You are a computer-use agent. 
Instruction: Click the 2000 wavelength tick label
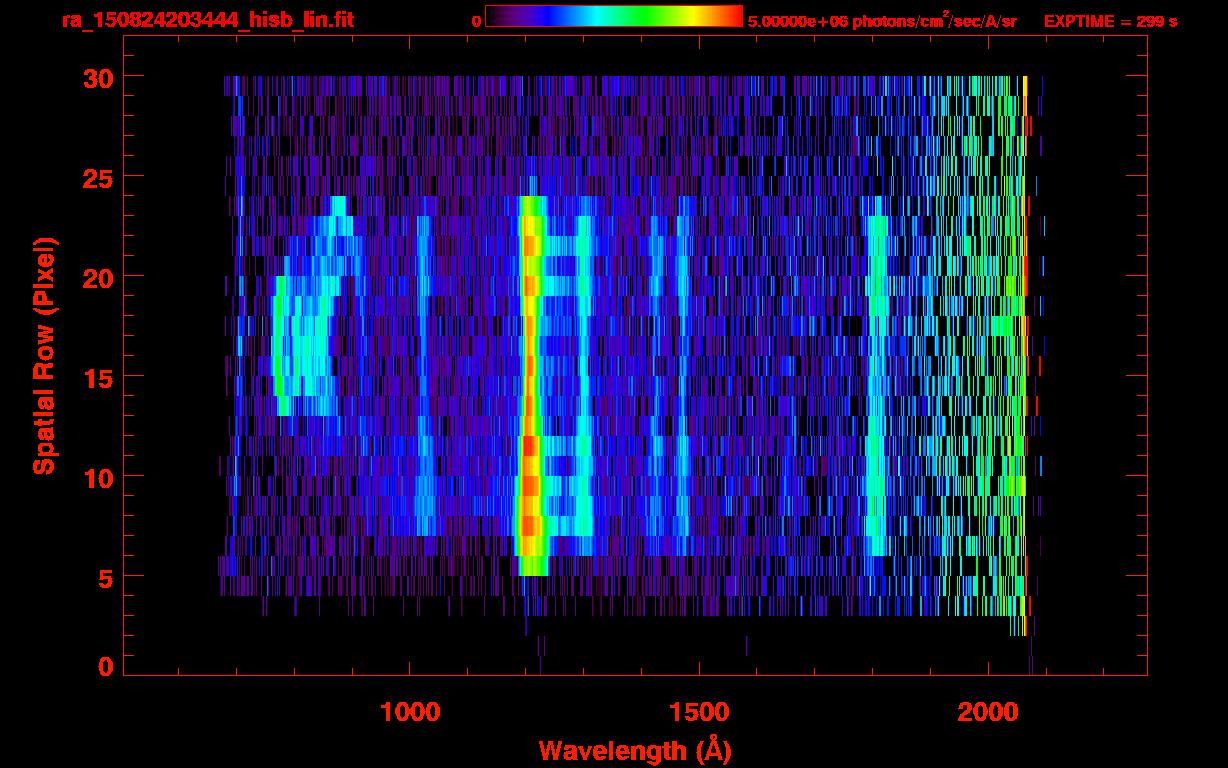[x=988, y=712]
